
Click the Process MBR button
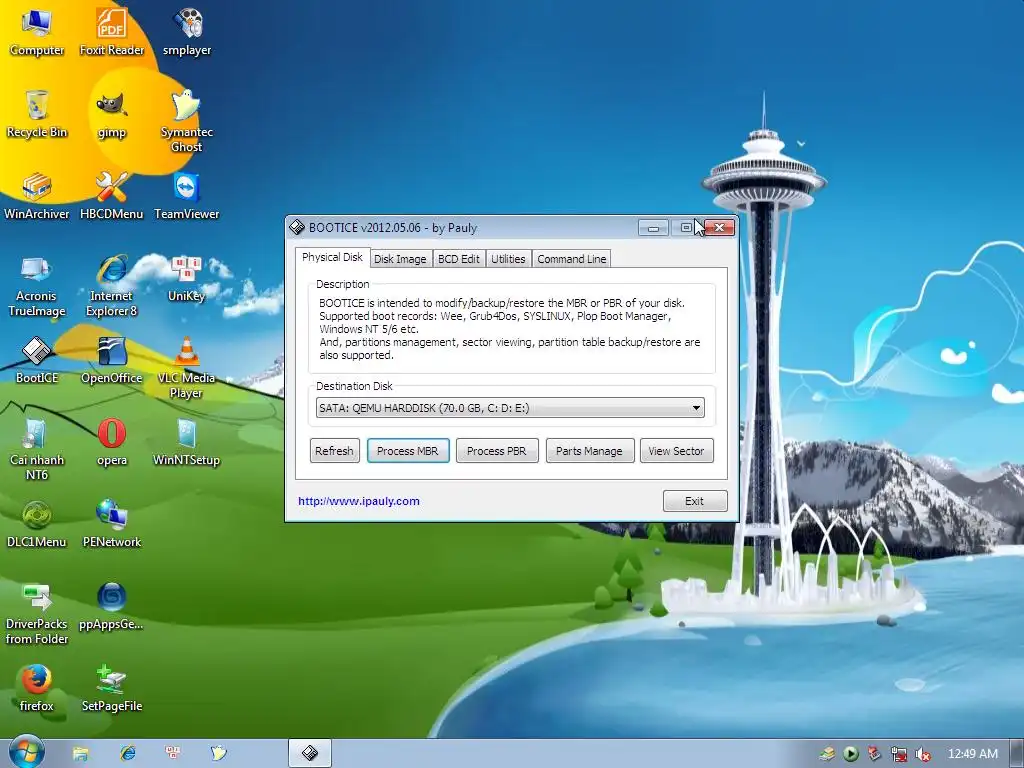click(408, 451)
